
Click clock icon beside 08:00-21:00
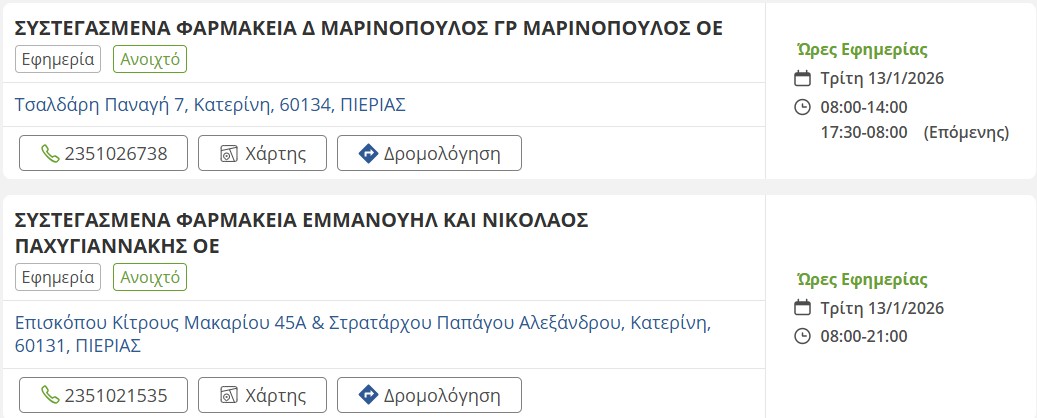[802, 336]
